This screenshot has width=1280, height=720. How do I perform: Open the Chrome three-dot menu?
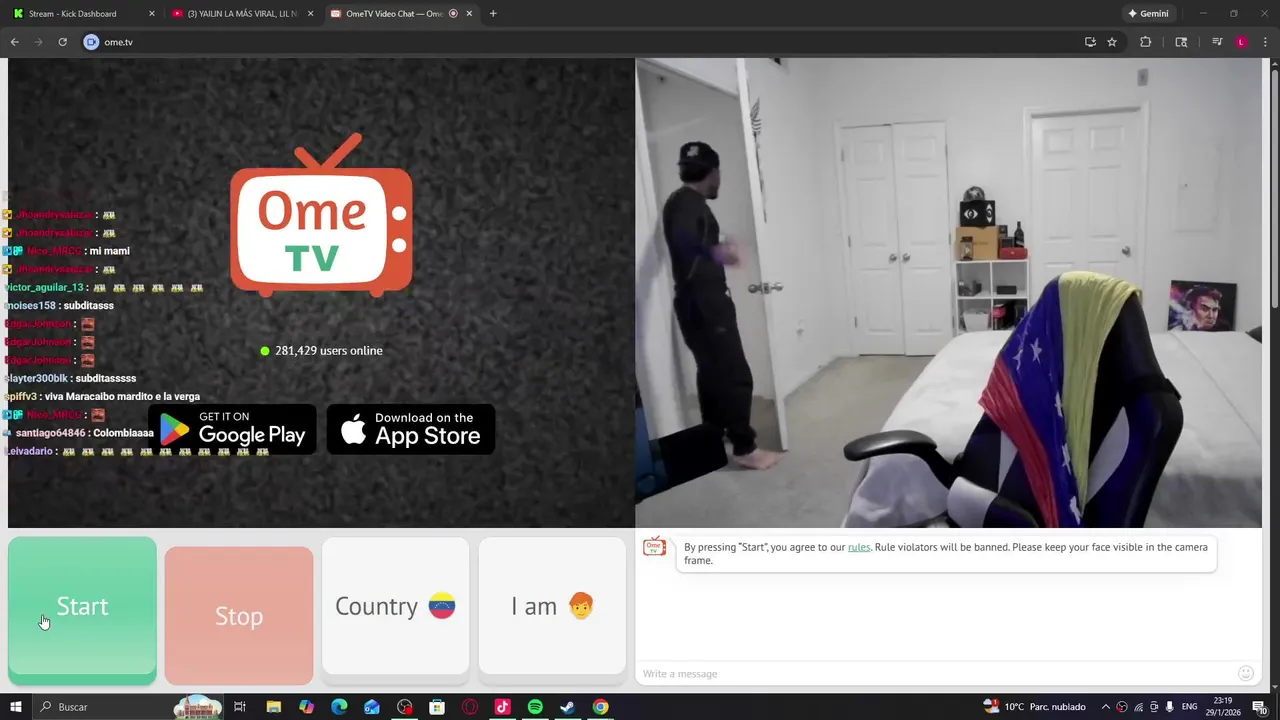point(1265,42)
